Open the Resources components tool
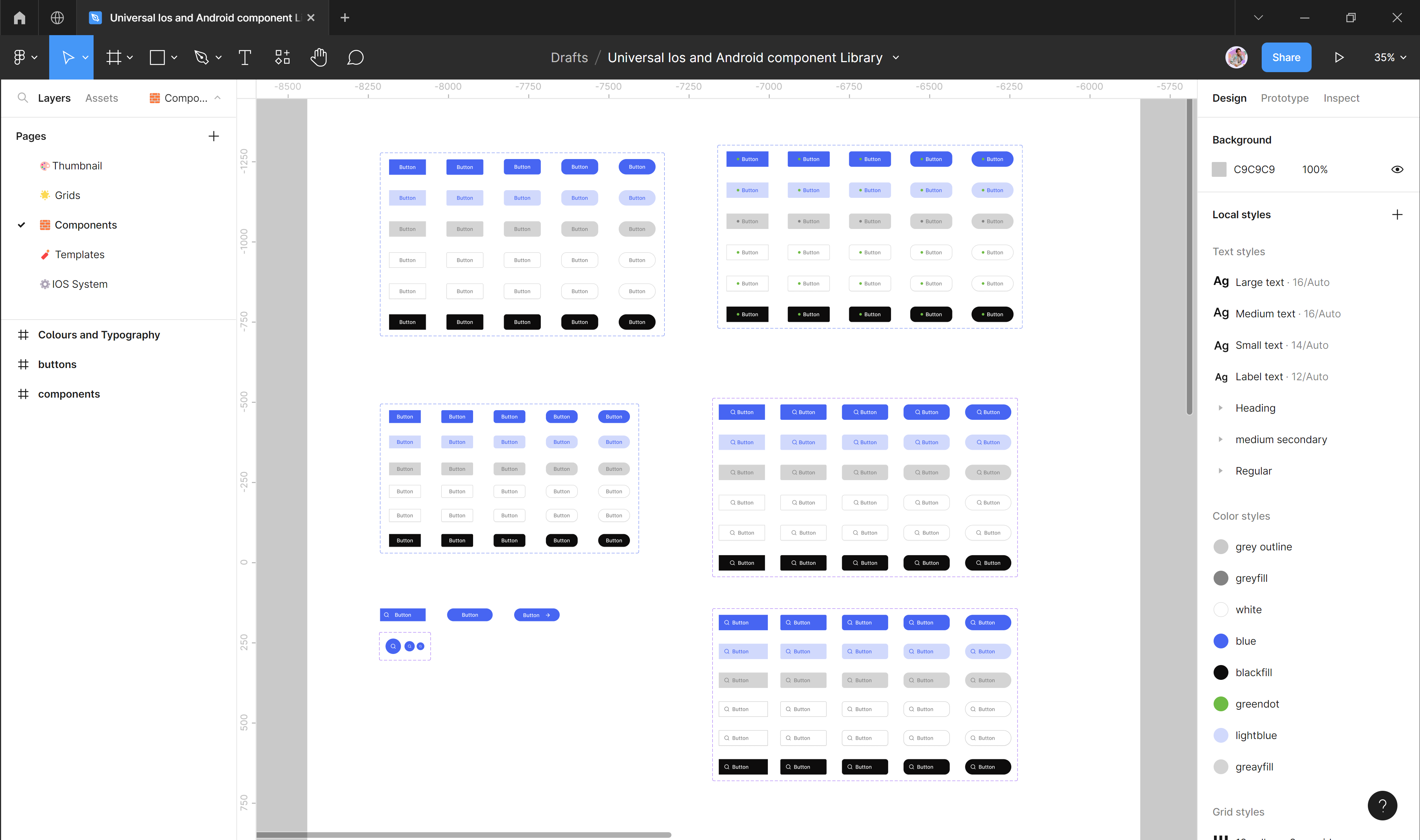This screenshot has width=1420, height=840. (283, 57)
